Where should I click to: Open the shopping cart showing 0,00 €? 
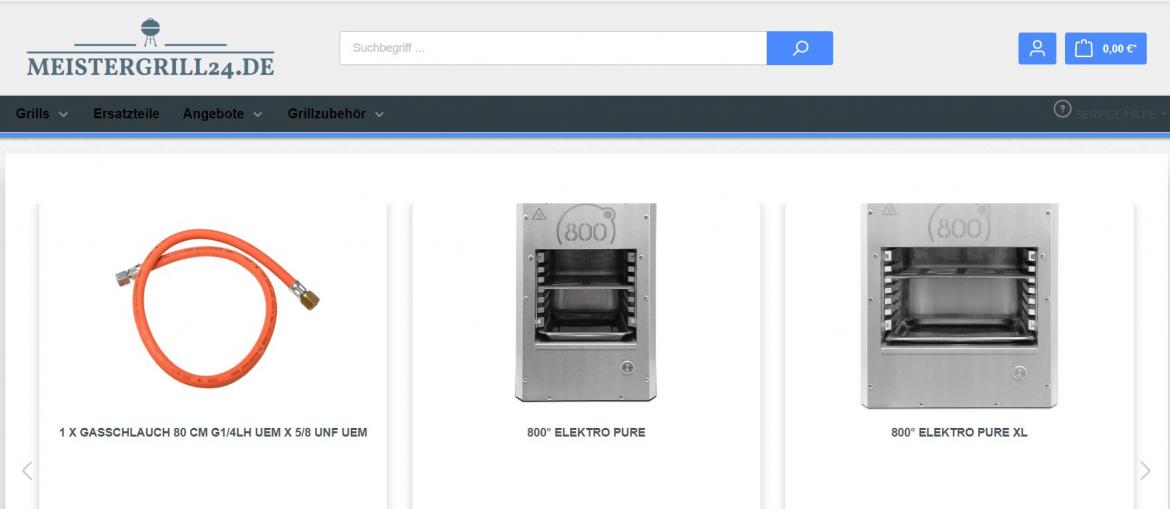pyautogui.click(x=1105, y=49)
